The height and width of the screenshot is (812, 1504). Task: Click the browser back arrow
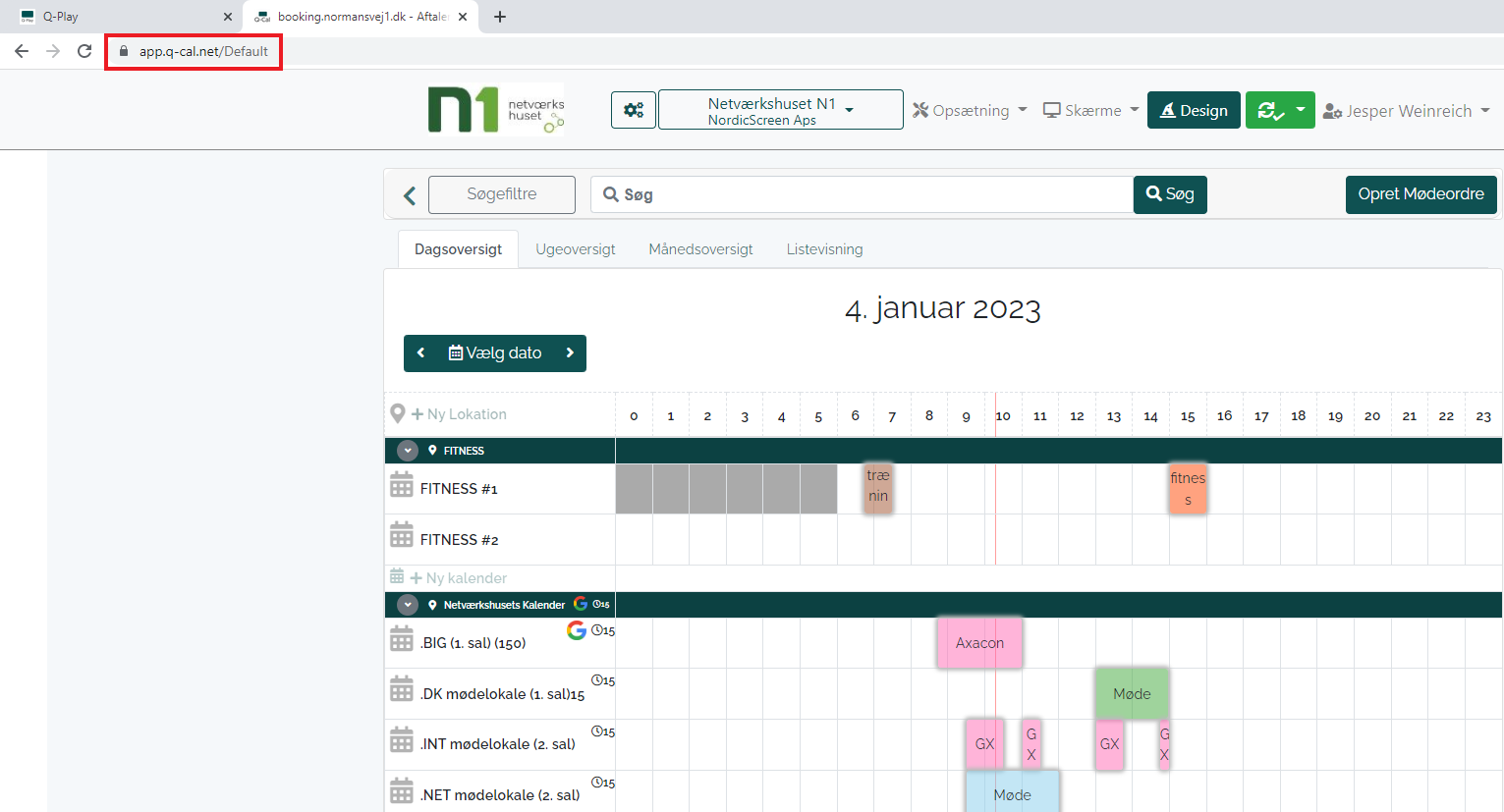pyautogui.click(x=22, y=51)
